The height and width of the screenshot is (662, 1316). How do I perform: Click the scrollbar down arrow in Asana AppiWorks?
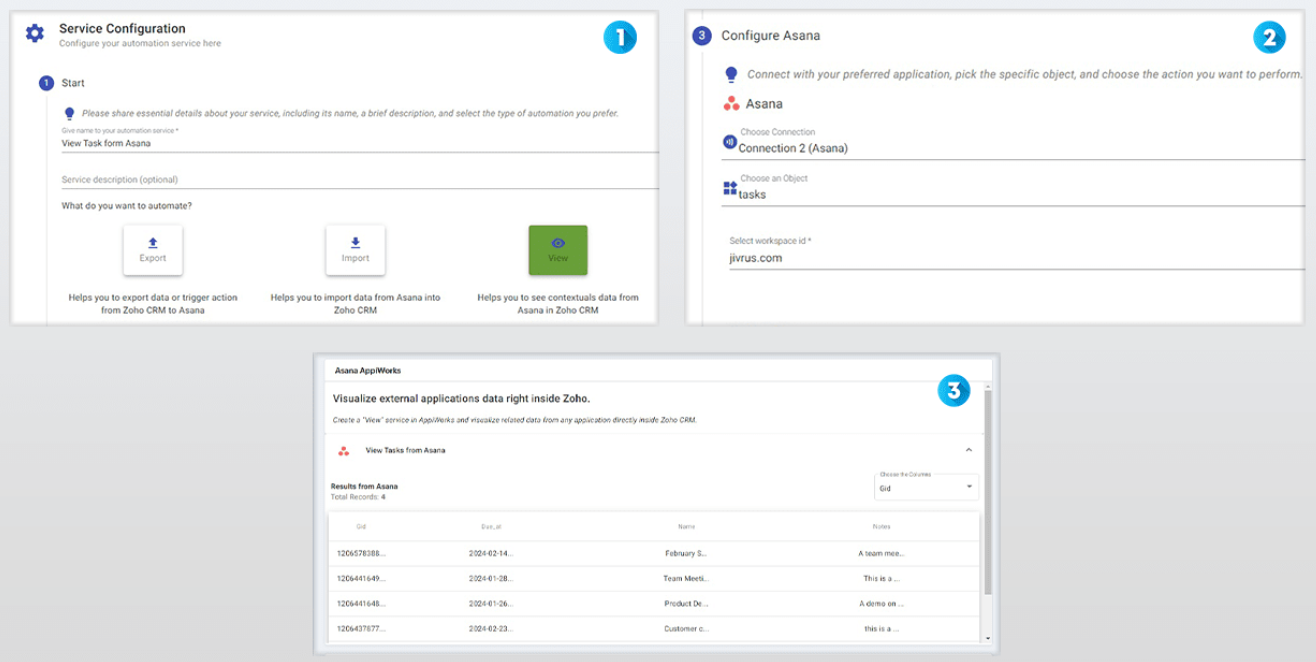[x=989, y=638]
